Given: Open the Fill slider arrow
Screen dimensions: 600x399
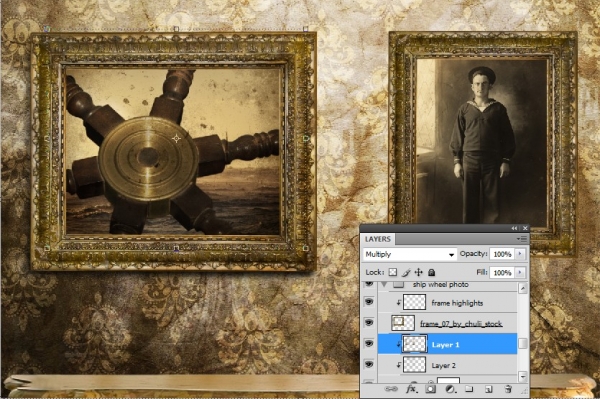Looking at the screenshot, I should pyautogui.click(x=520, y=272).
